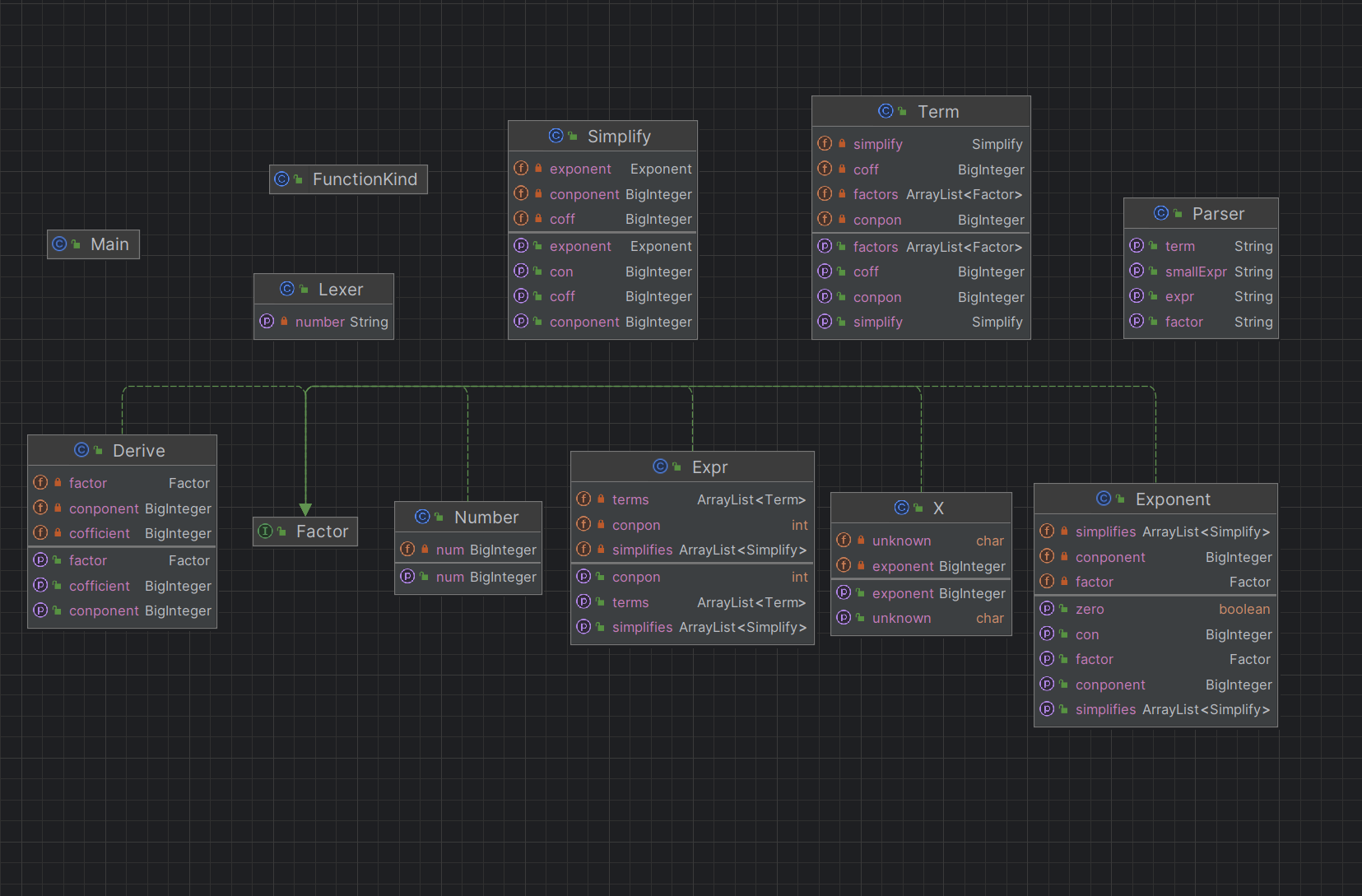
Task: Select Term property 'conpon BigInteger'
Action: point(921,297)
